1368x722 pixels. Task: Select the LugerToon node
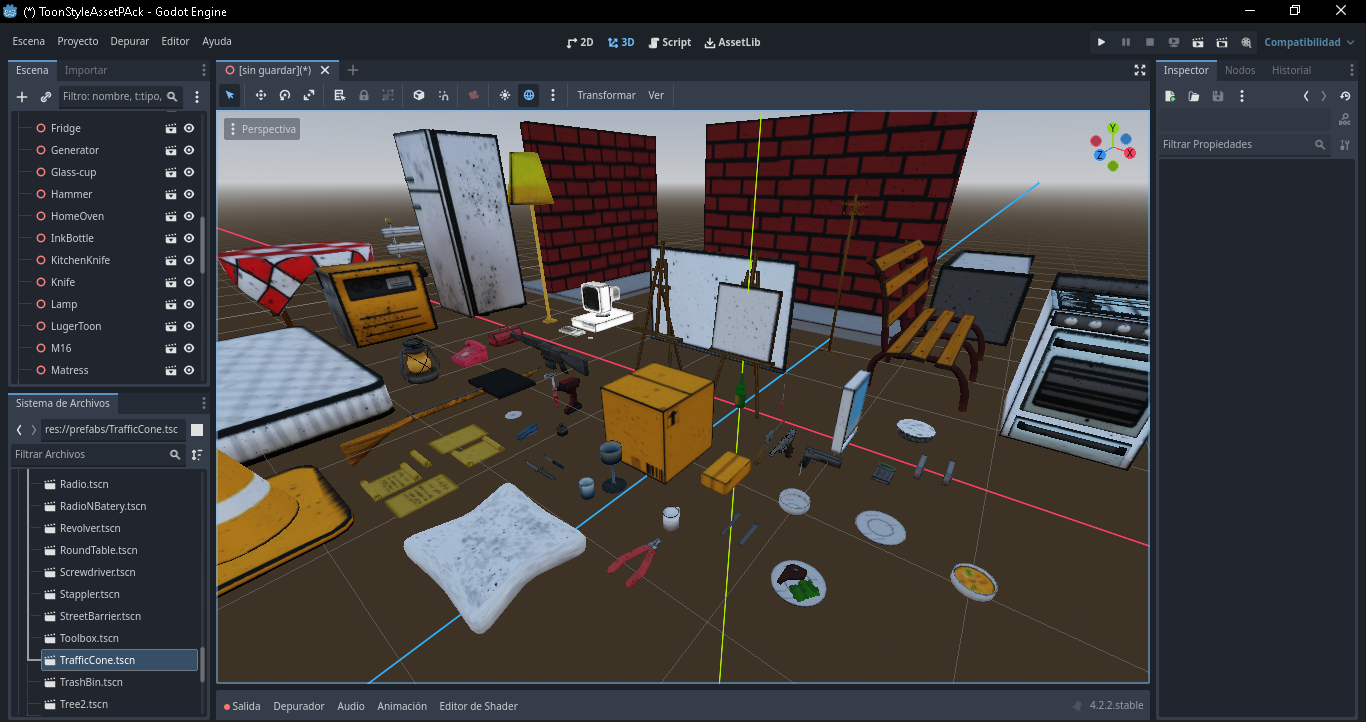(x=76, y=326)
